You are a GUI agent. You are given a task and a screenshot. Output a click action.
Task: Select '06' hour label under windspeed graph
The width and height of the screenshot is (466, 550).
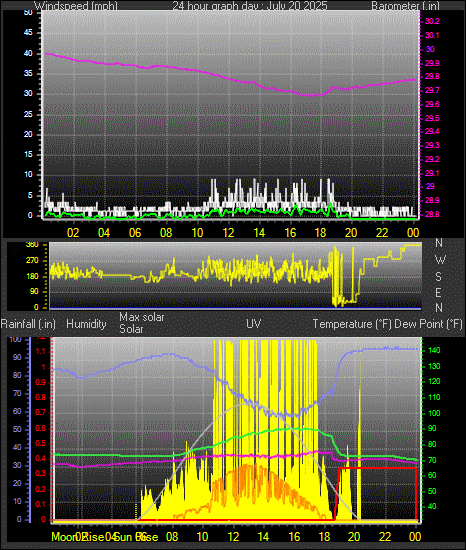[135, 233]
